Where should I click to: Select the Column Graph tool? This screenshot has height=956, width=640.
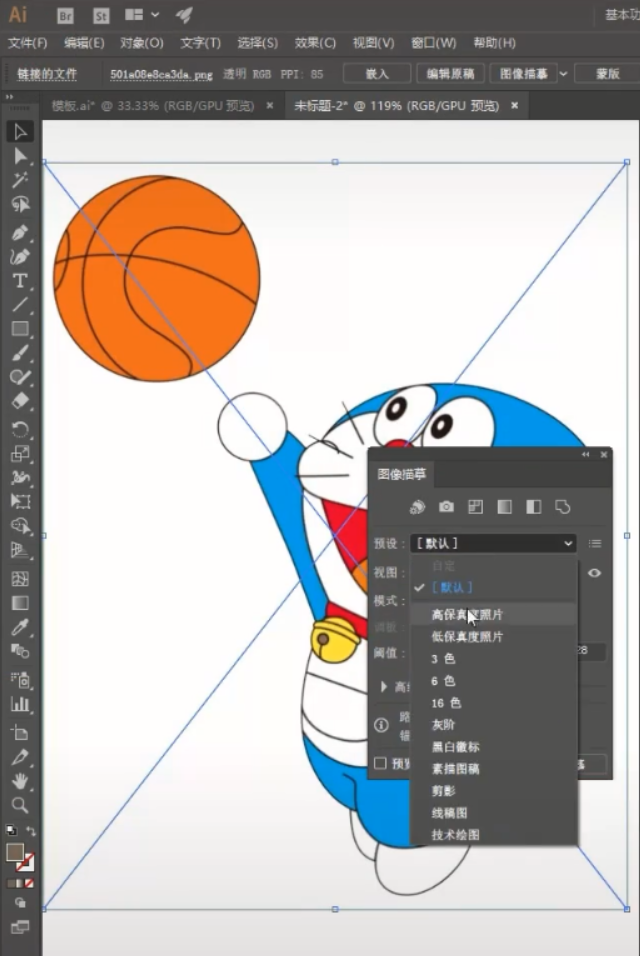click(20, 704)
